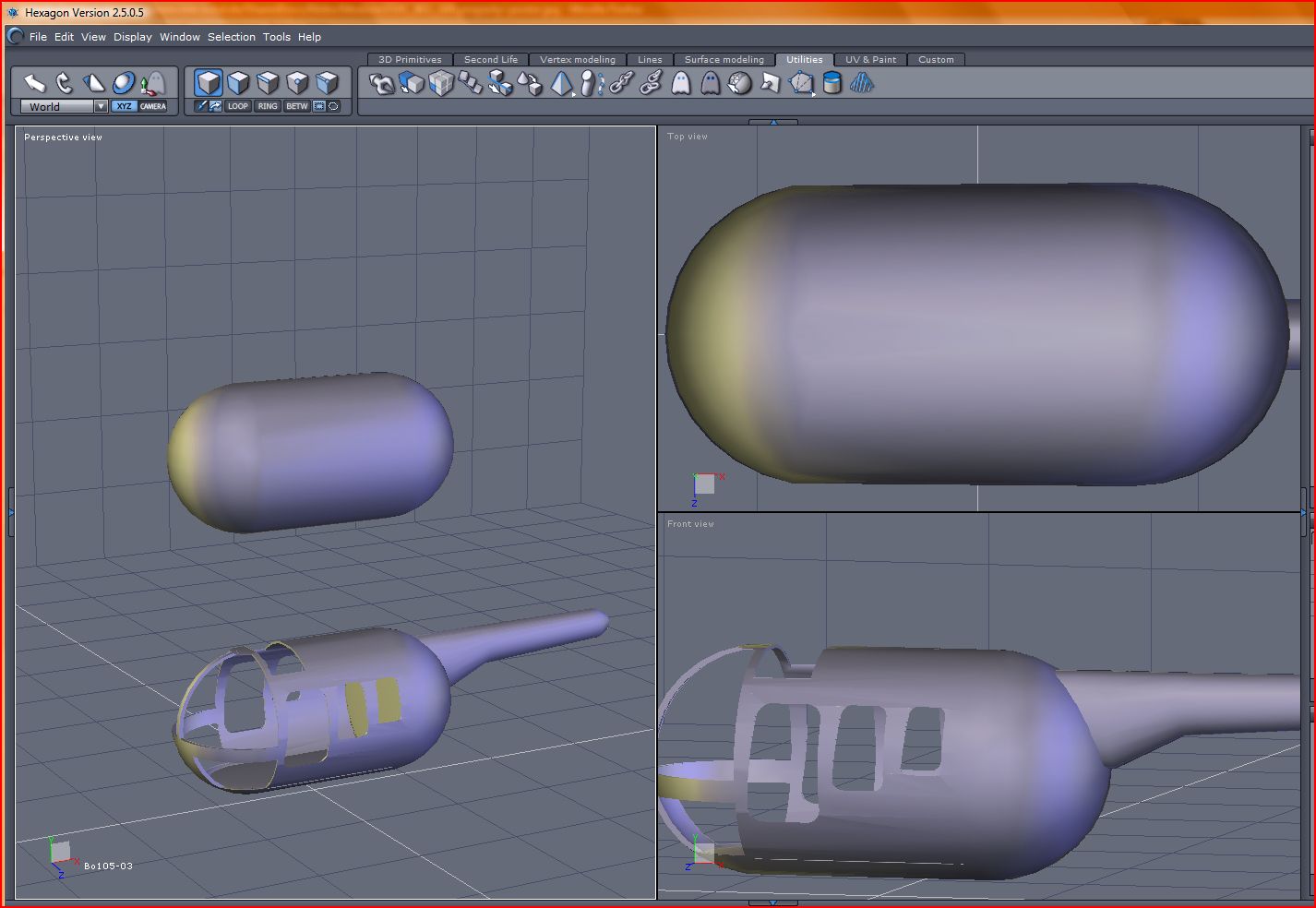Expand the left side panel arrow

[11, 511]
